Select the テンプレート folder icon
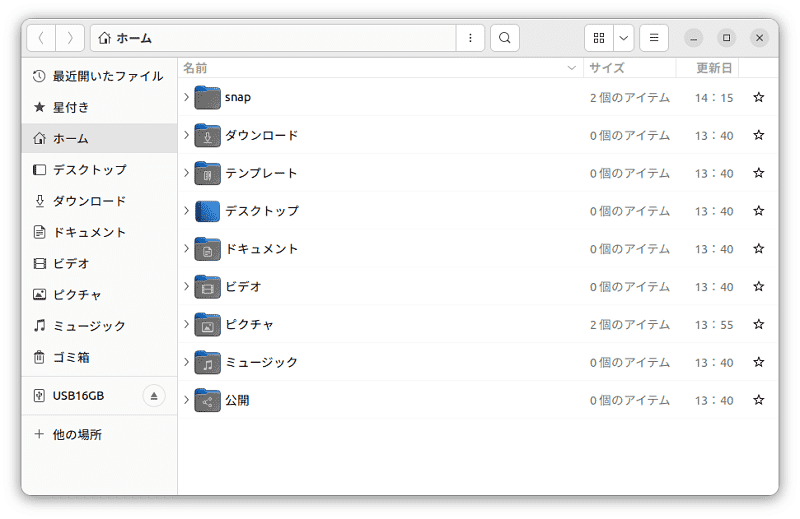Screen dimensions: 800x519 (208, 172)
